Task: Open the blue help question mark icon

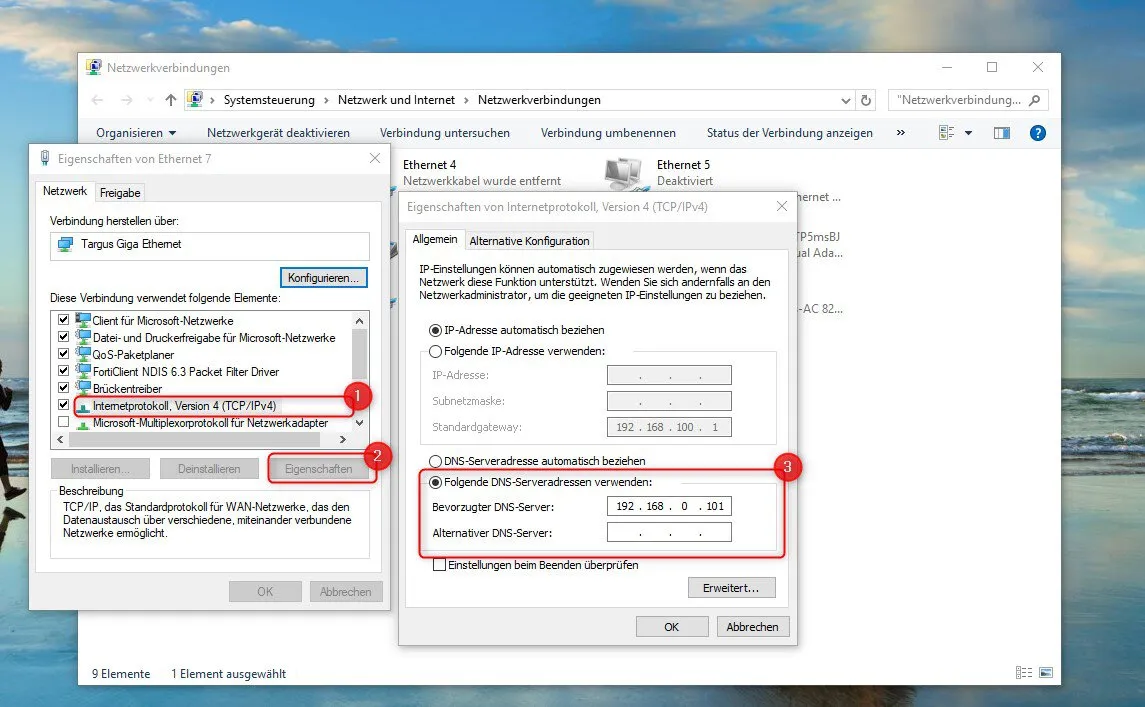Action: coord(1038,133)
